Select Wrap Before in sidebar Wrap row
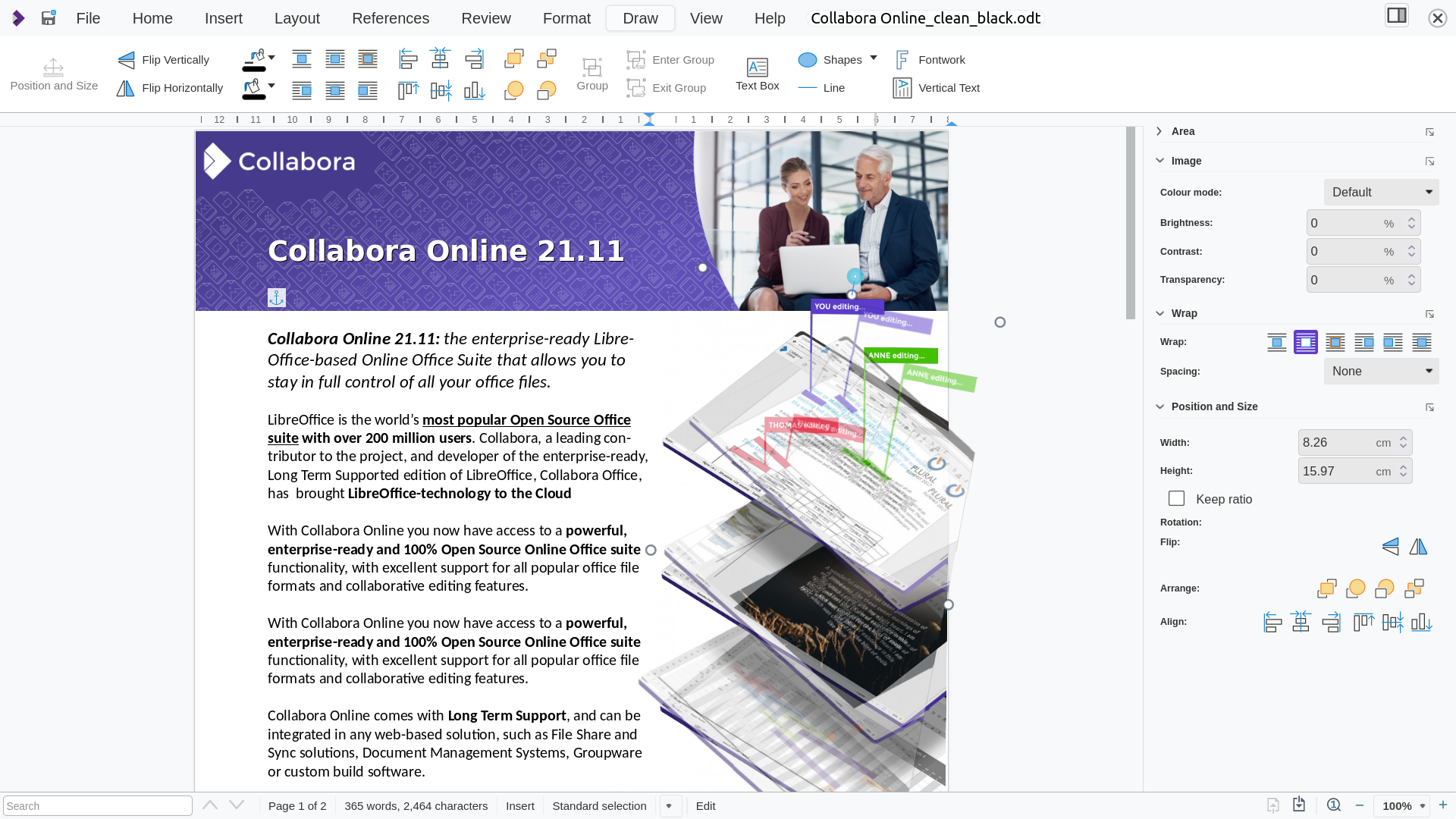The height and width of the screenshot is (819, 1456). [1364, 343]
